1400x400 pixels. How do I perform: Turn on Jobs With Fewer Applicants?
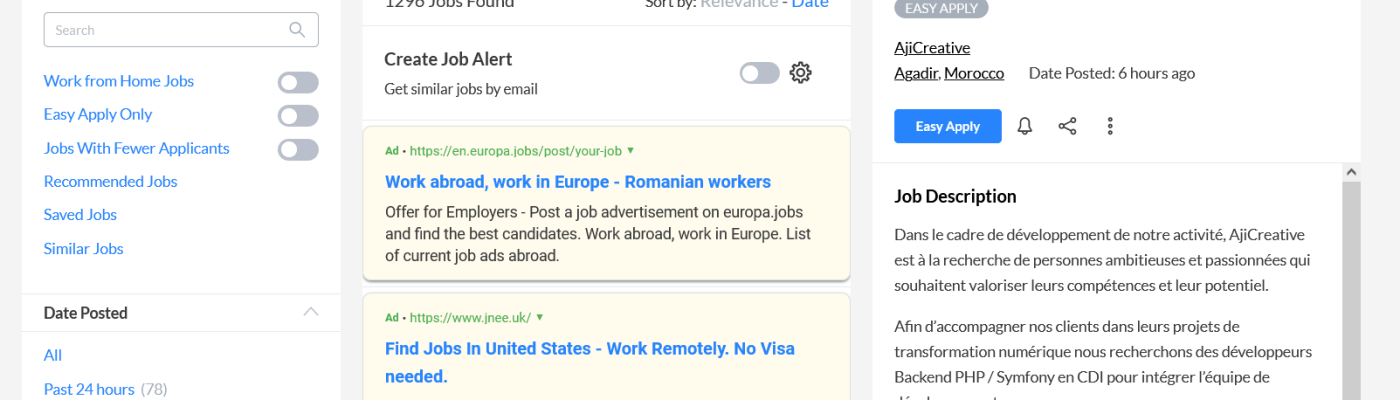coord(298,150)
